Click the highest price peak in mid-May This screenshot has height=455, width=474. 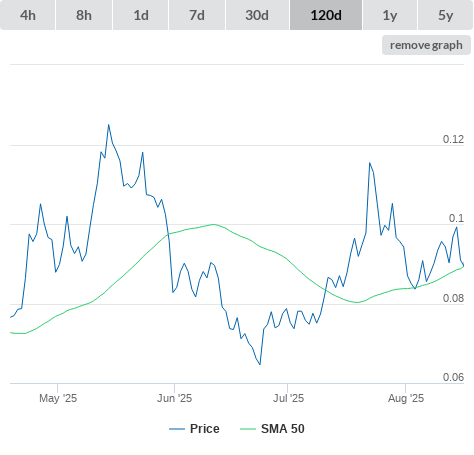click(108, 125)
